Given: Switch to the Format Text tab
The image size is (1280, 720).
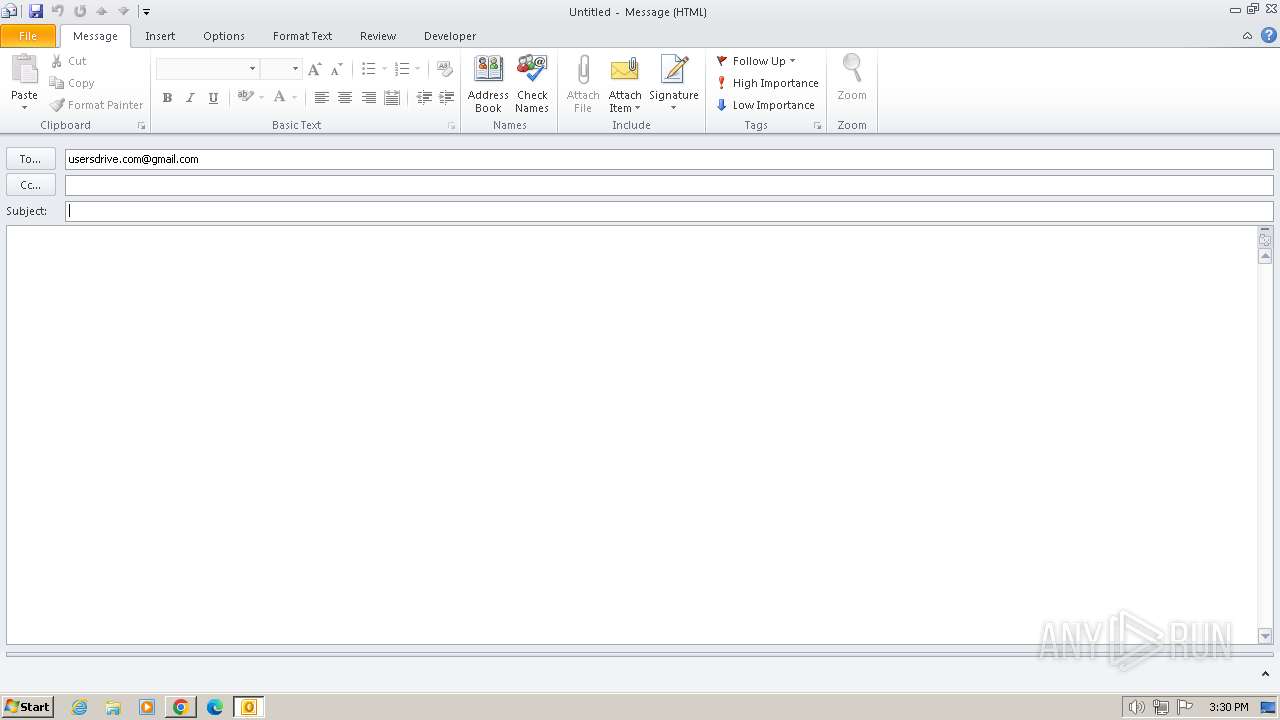Looking at the screenshot, I should click(x=302, y=36).
